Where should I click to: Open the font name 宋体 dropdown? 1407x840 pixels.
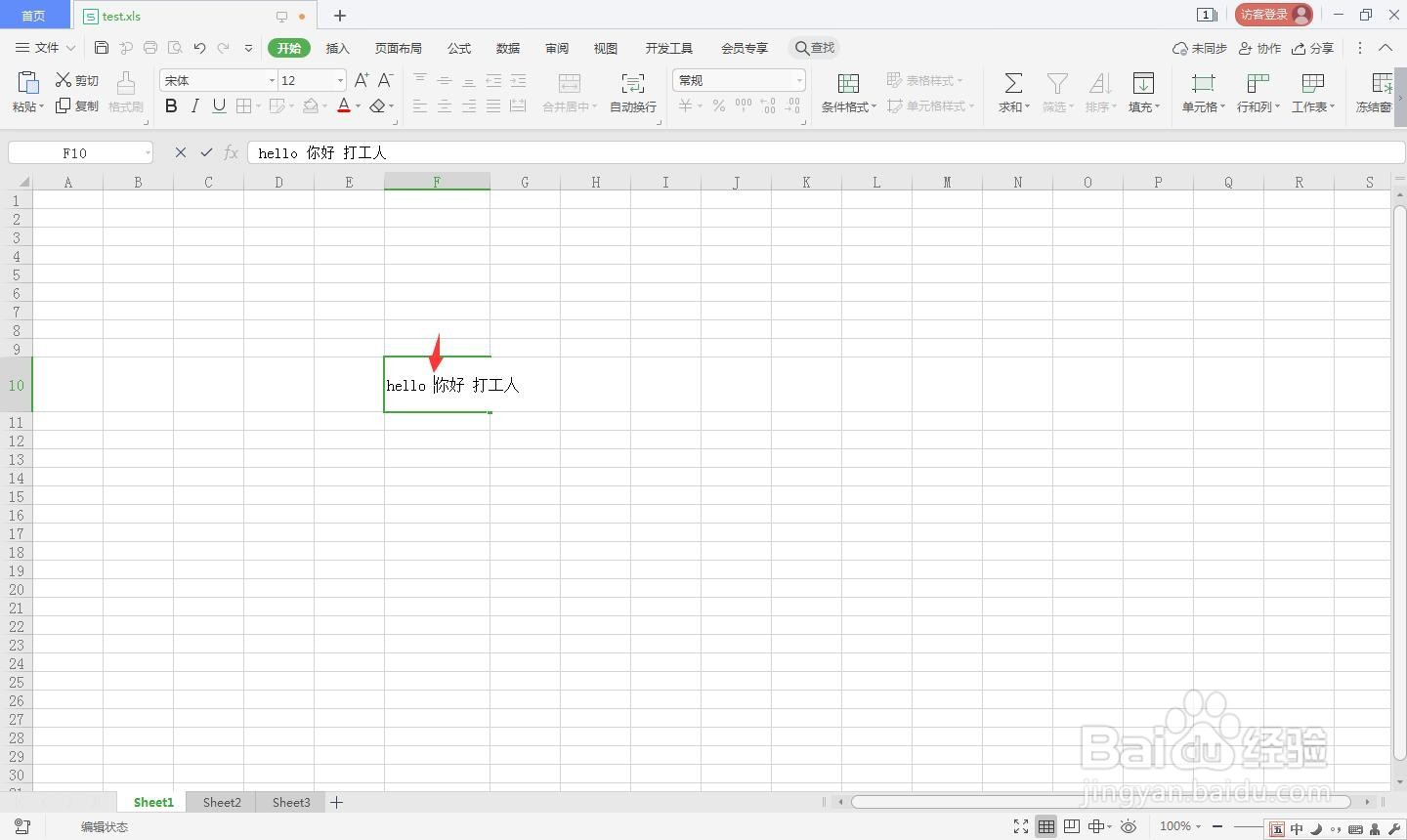[272, 80]
